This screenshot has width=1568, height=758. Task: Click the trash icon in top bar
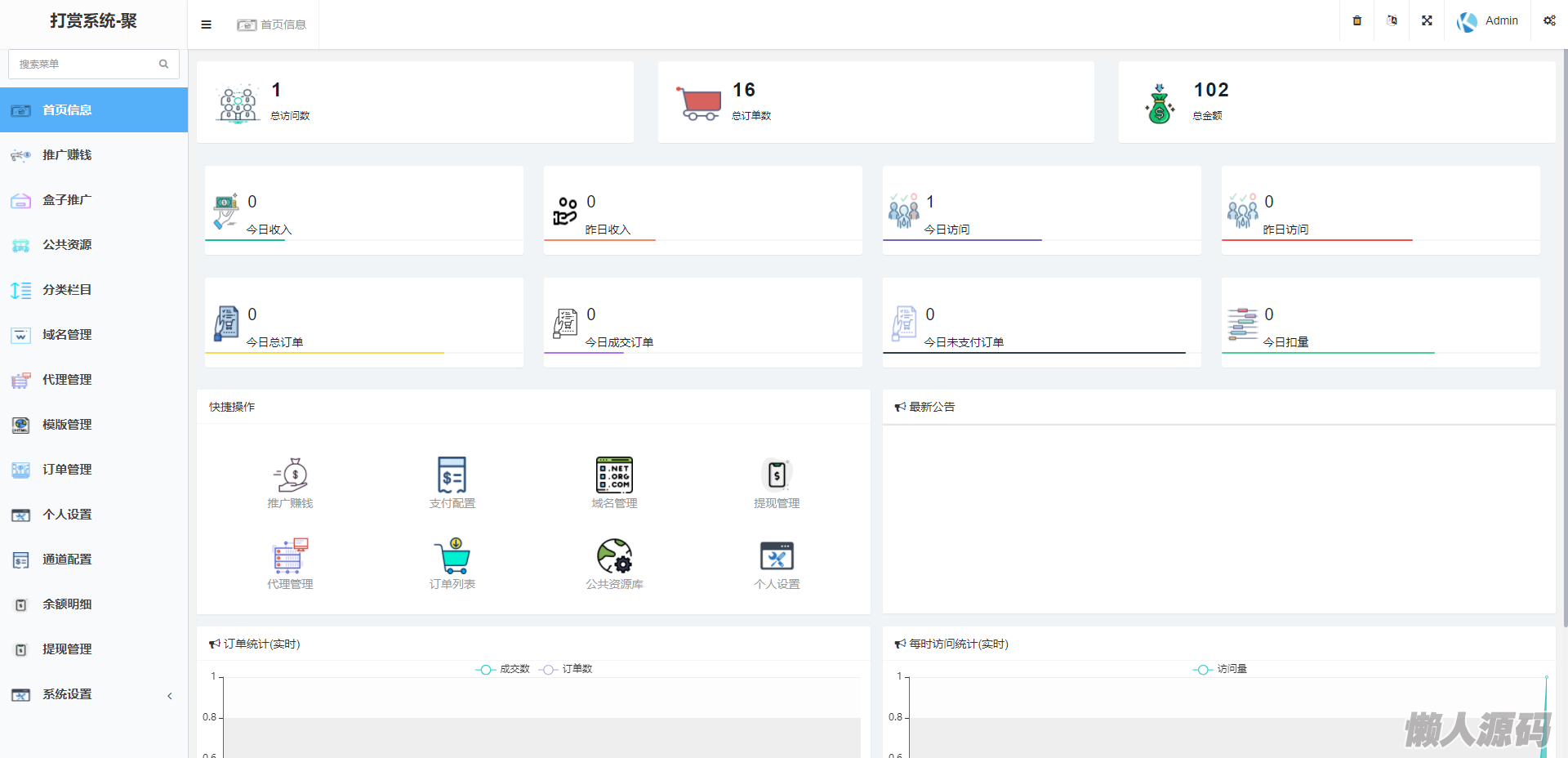(x=1357, y=21)
